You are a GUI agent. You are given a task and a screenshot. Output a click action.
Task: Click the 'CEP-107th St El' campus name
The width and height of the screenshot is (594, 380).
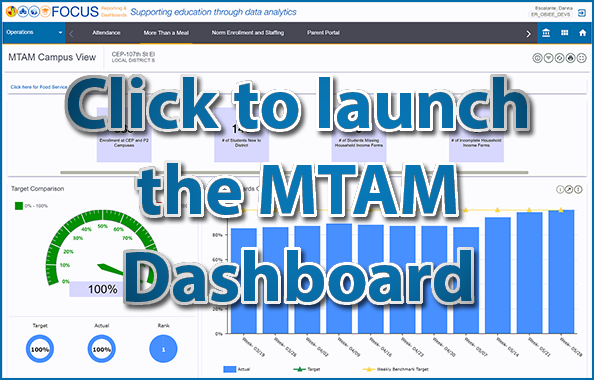pyautogui.click(x=133, y=55)
